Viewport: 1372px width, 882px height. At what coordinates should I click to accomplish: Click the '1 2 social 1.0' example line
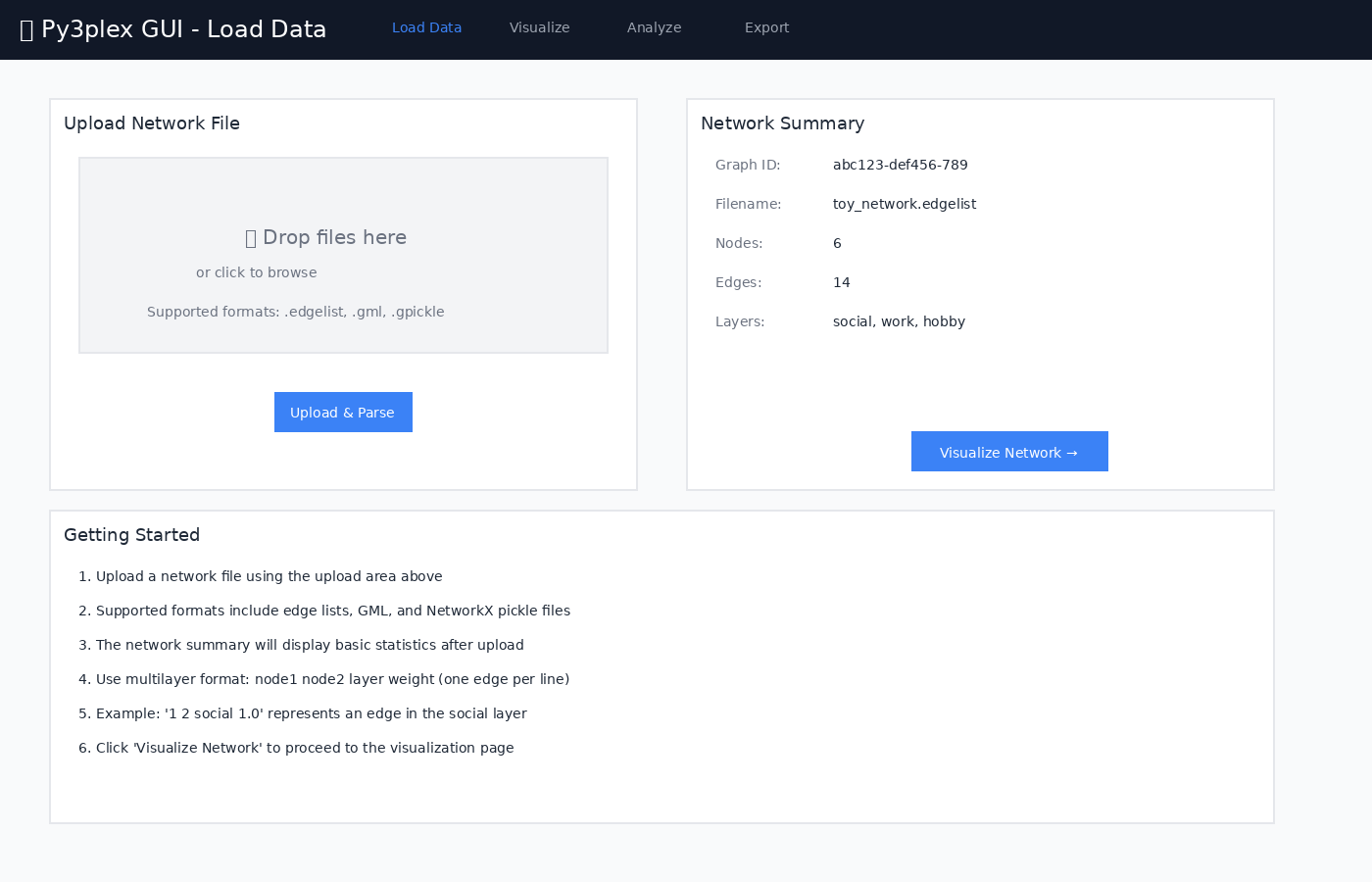(311, 713)
